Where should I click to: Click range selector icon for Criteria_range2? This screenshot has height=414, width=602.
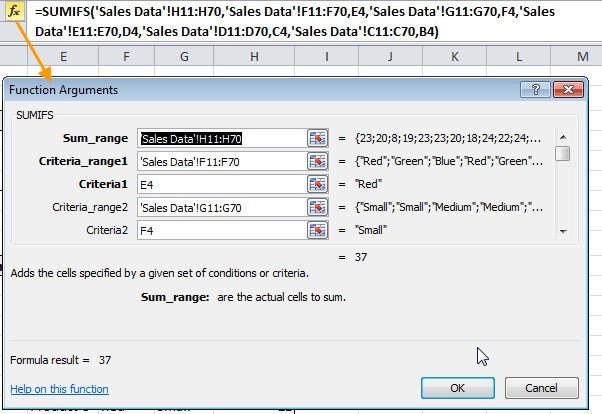[x=318, y=207]
